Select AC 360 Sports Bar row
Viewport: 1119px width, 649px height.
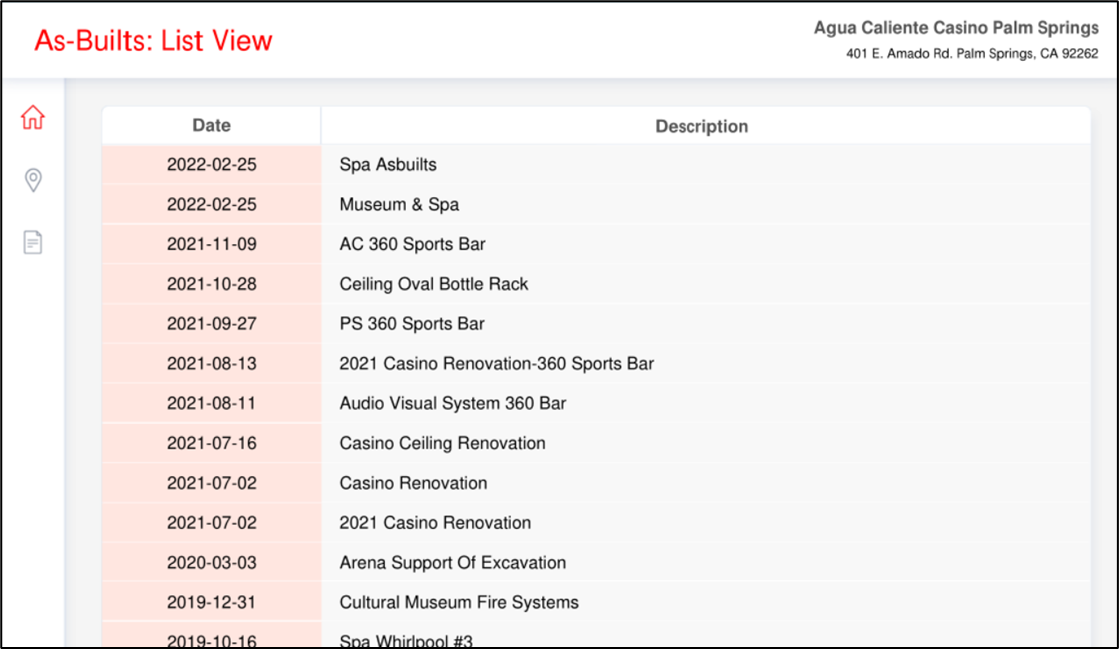point(597,244)
